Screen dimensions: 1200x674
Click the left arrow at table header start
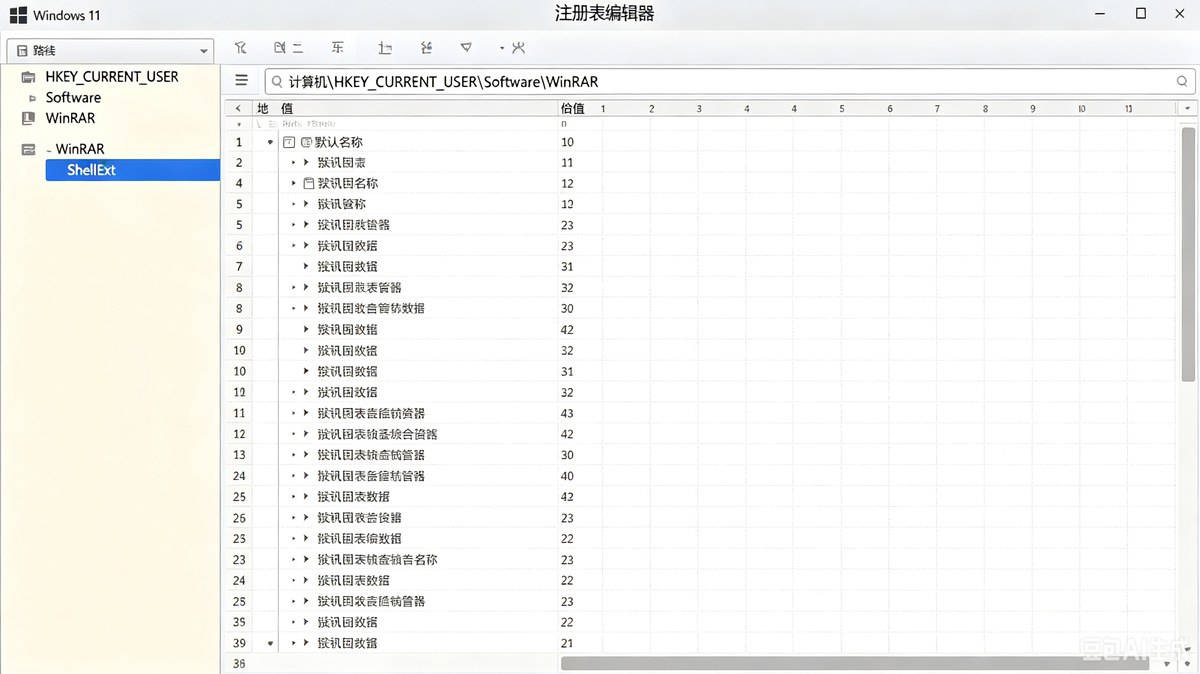tap(238, 108)
